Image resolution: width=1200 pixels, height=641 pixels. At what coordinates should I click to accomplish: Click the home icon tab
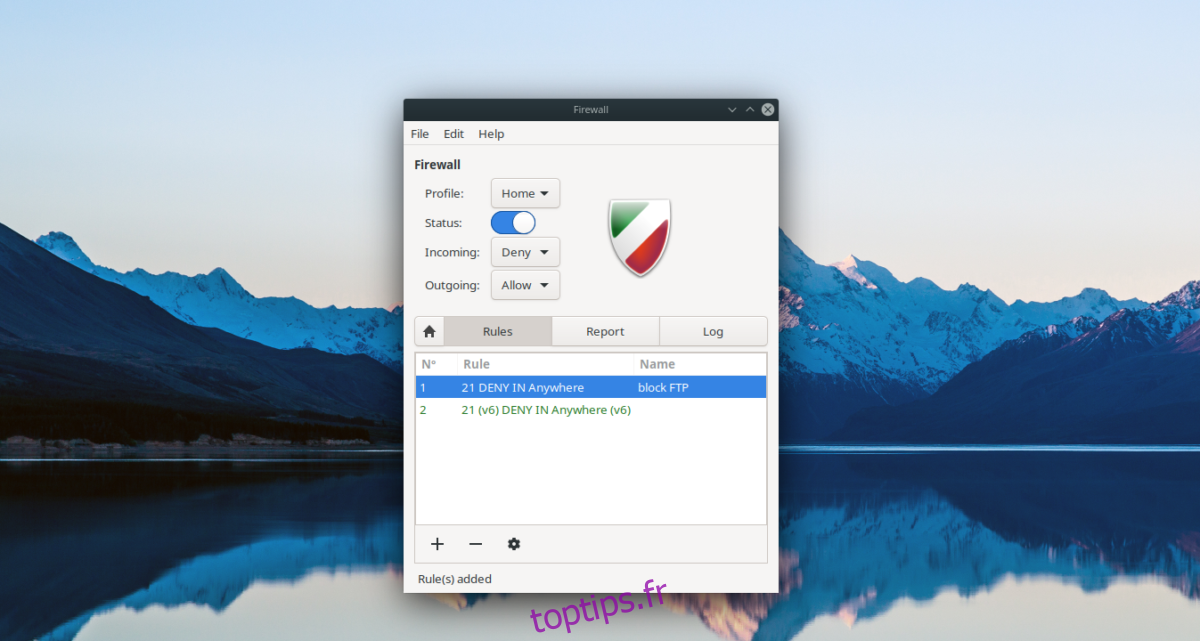(429, 331)
